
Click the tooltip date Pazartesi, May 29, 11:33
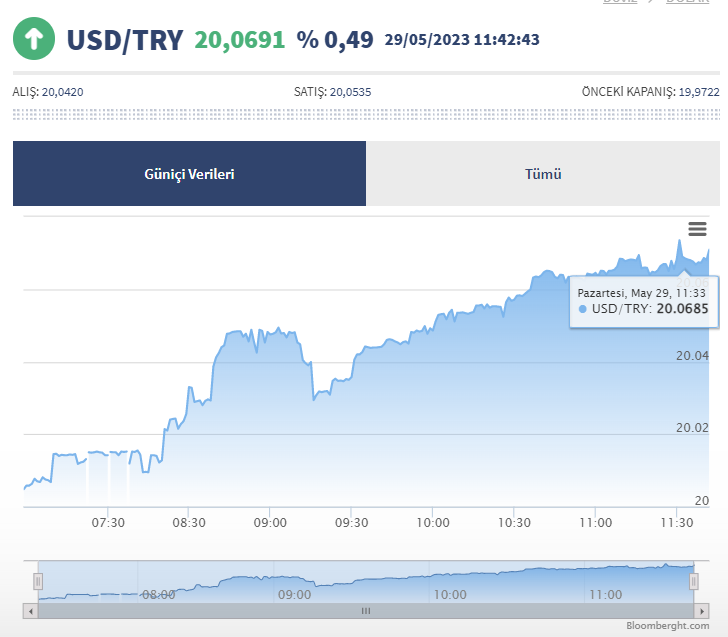click(x=642, y=293)
